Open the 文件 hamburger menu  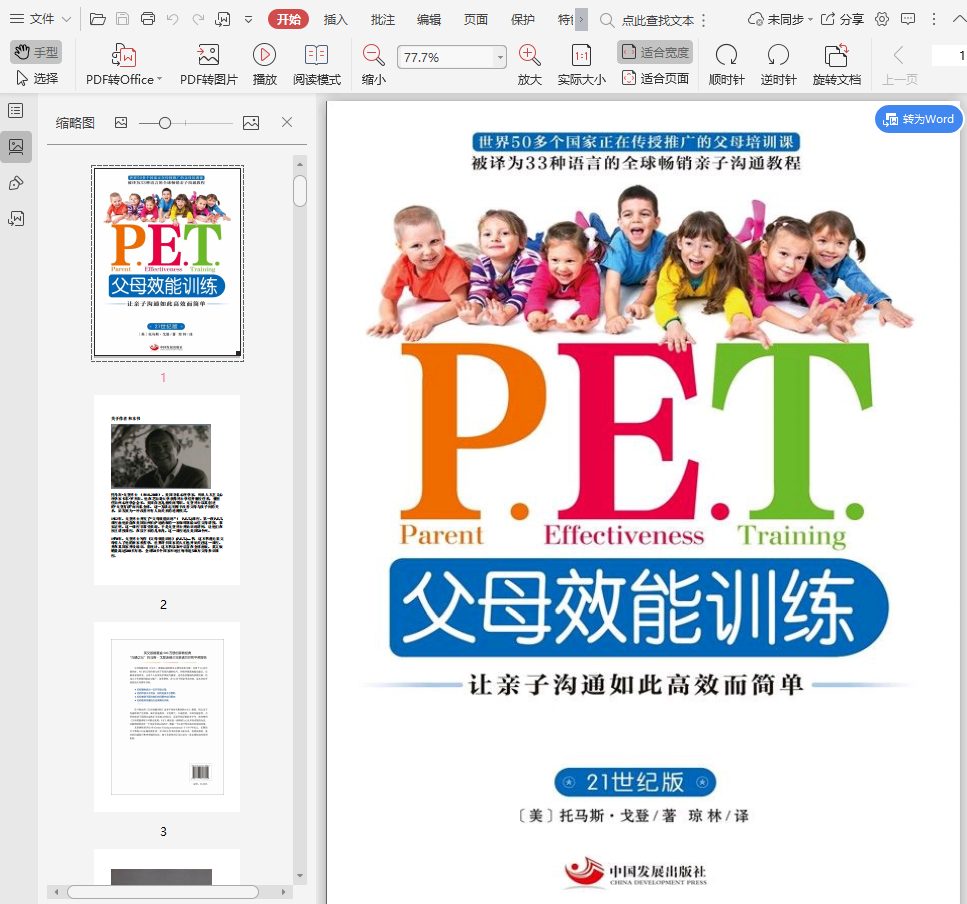[x=32, y=19]
